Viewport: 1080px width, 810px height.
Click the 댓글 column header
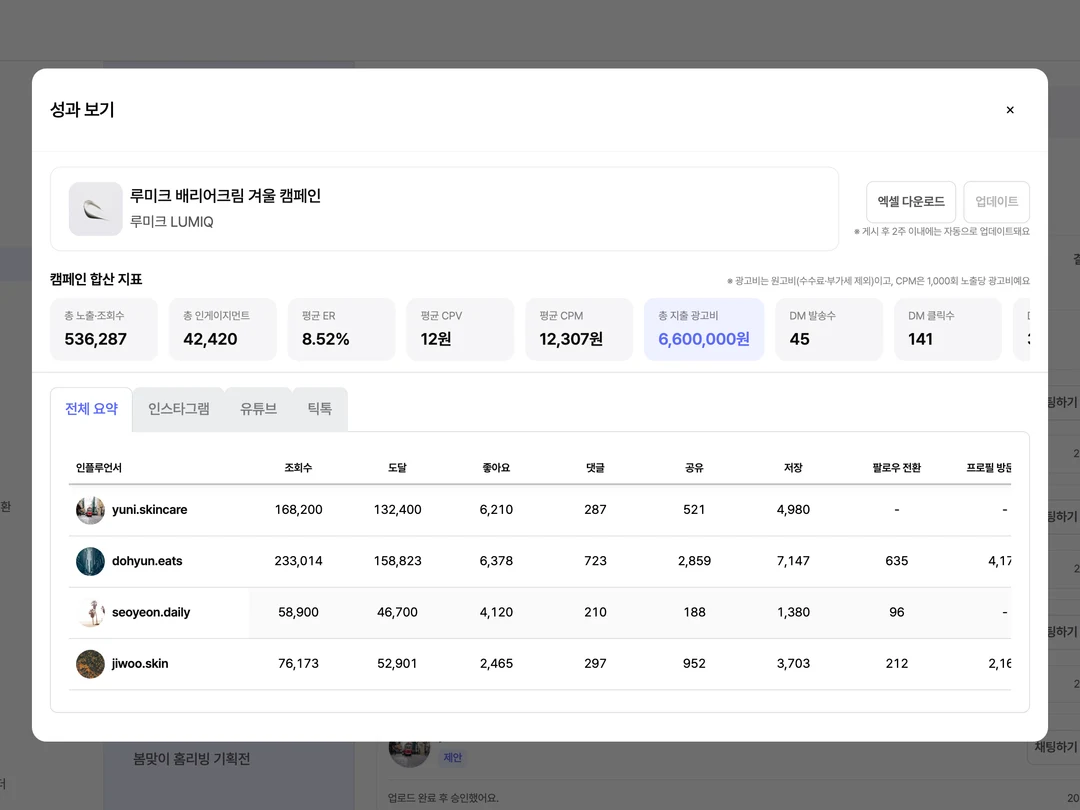click(595, 468)
